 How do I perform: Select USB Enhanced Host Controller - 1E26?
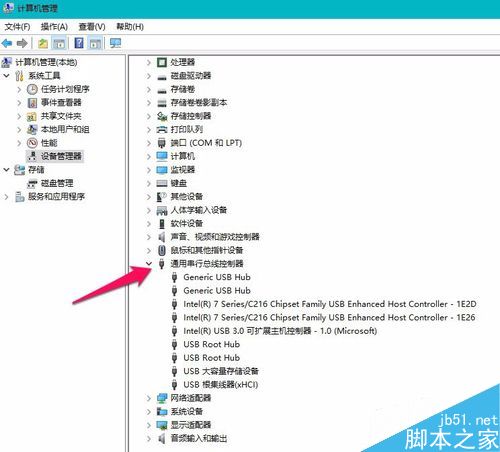point(329,317)
